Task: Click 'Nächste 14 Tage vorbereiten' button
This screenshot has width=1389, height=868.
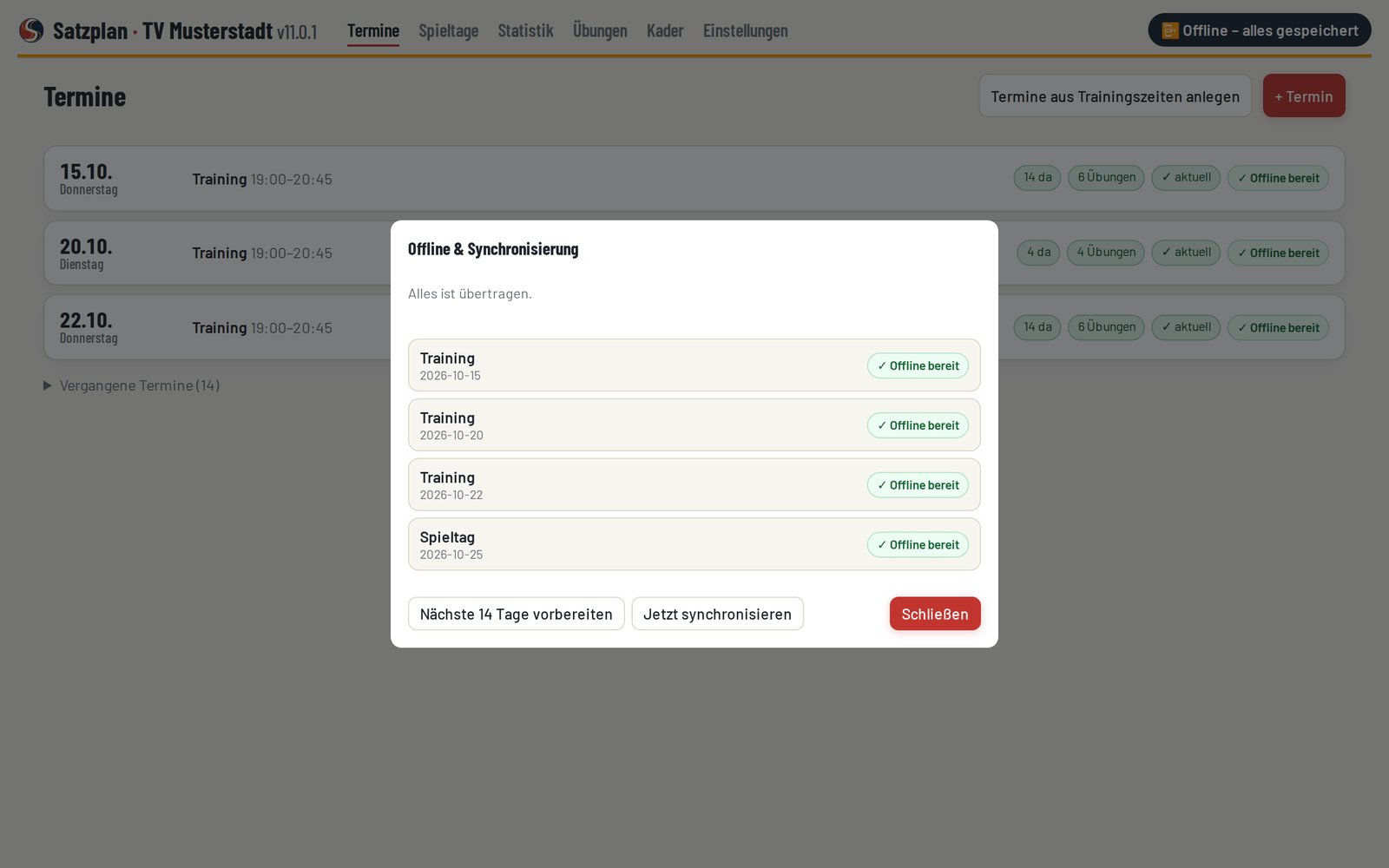Action: [517, 614]
